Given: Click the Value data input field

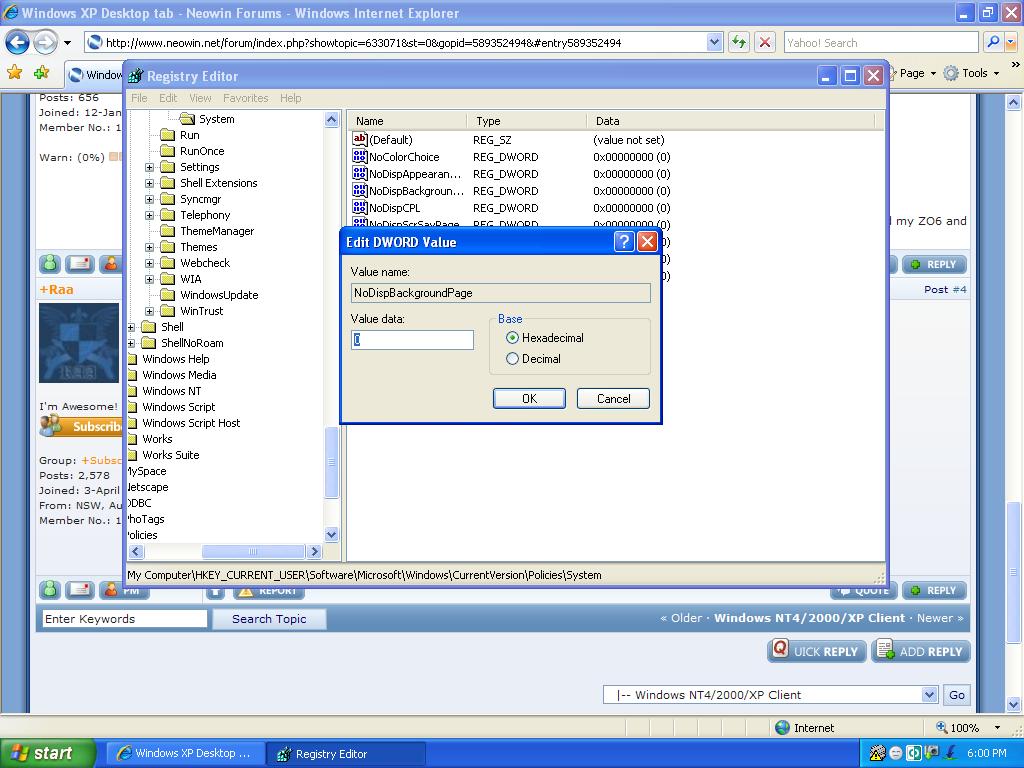Looking at the screenshot, I should pos(412,340).
